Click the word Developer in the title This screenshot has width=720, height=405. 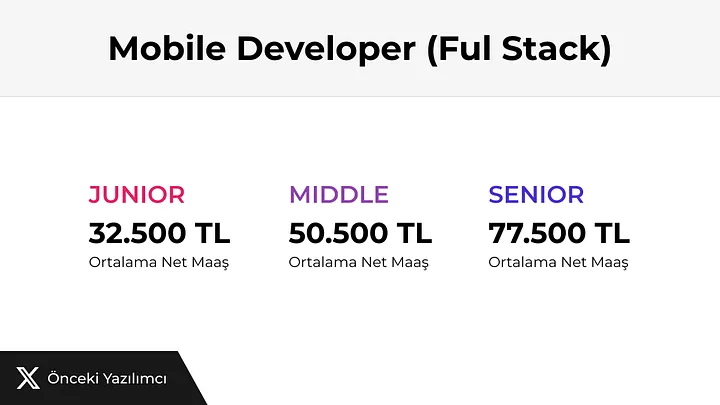pos(320,48)
